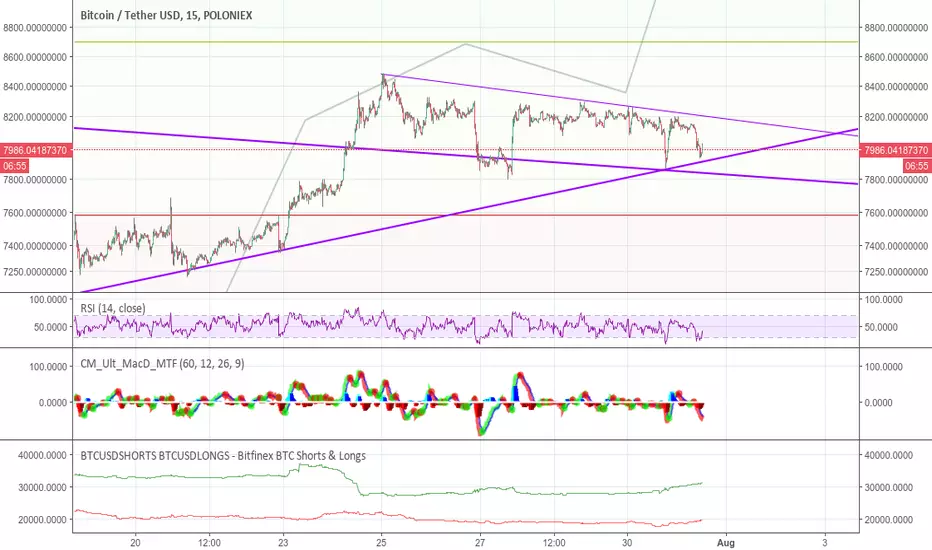Viewport: 932px width, 550px height.
Task: Click 8200.00000000 on the left price axis
Action: [x=34, y=117]
